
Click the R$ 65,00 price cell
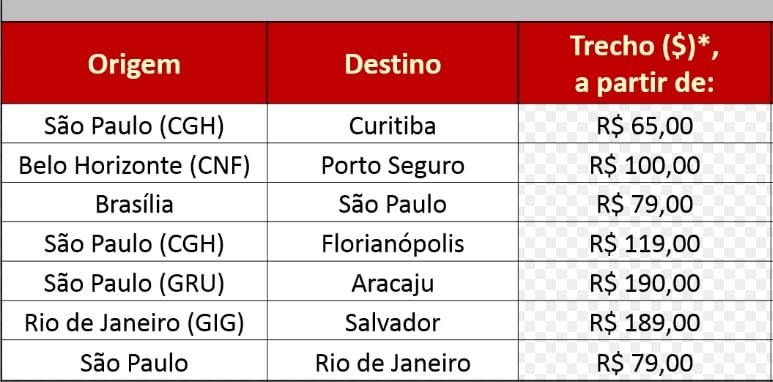645,124
